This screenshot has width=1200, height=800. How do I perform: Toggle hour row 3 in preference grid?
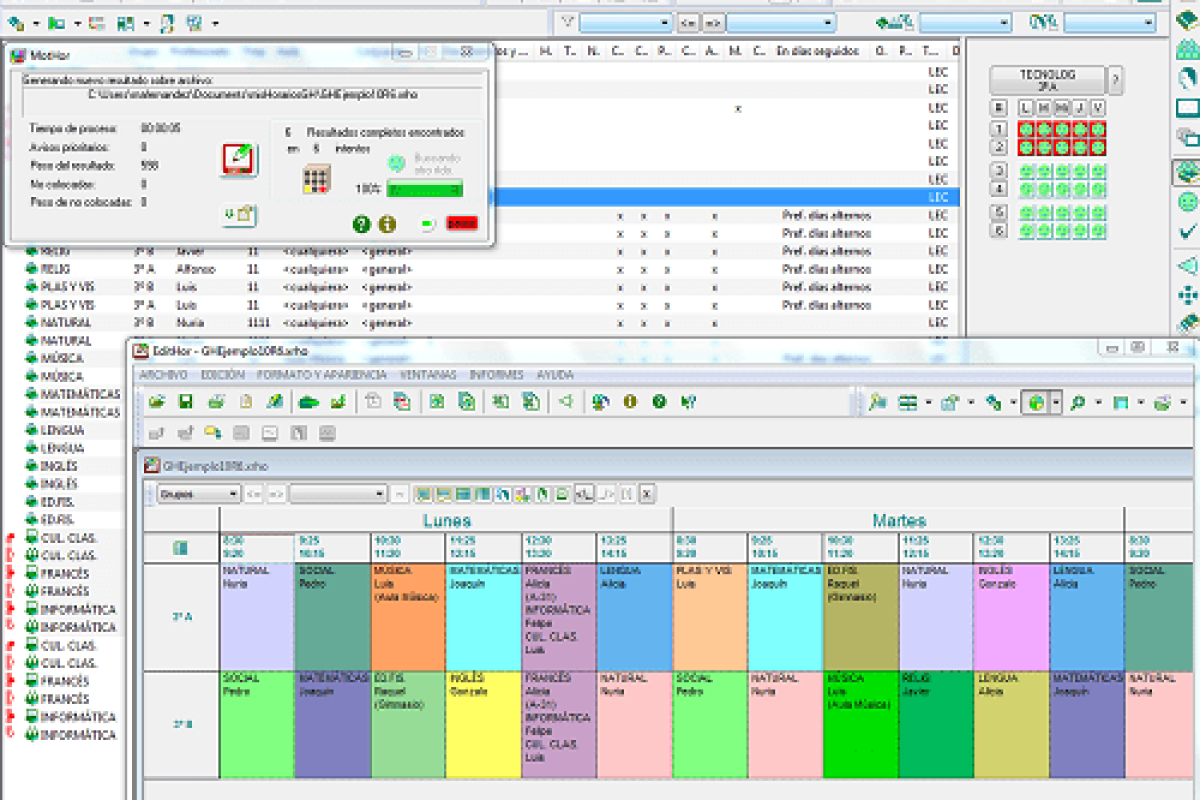[999, 171]
